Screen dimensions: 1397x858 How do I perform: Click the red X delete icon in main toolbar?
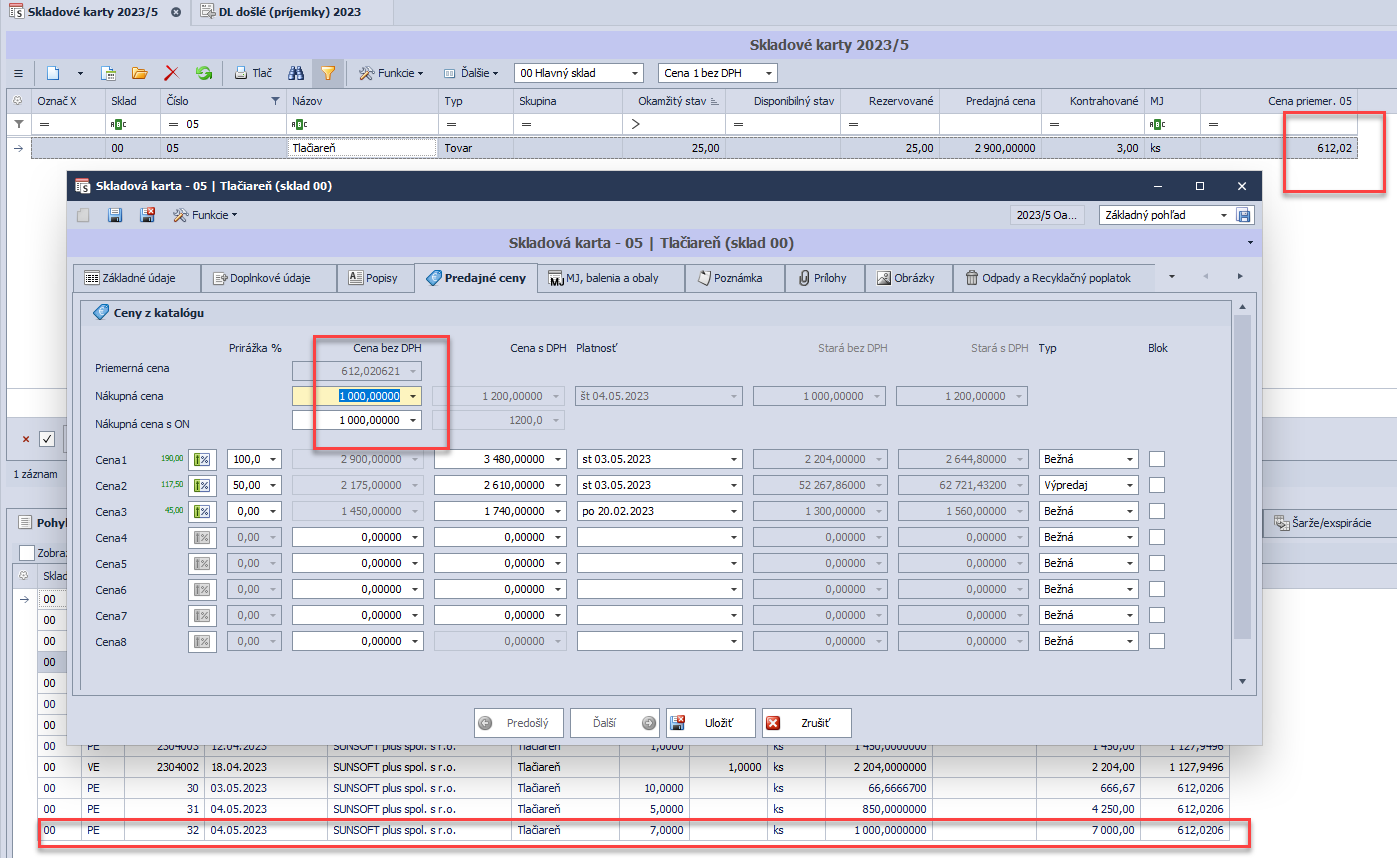(171, 73)
